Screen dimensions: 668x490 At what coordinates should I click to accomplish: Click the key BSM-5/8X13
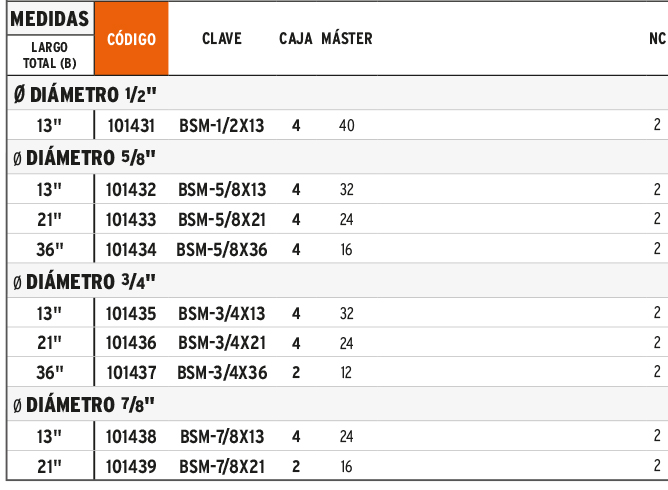(222, 190)
